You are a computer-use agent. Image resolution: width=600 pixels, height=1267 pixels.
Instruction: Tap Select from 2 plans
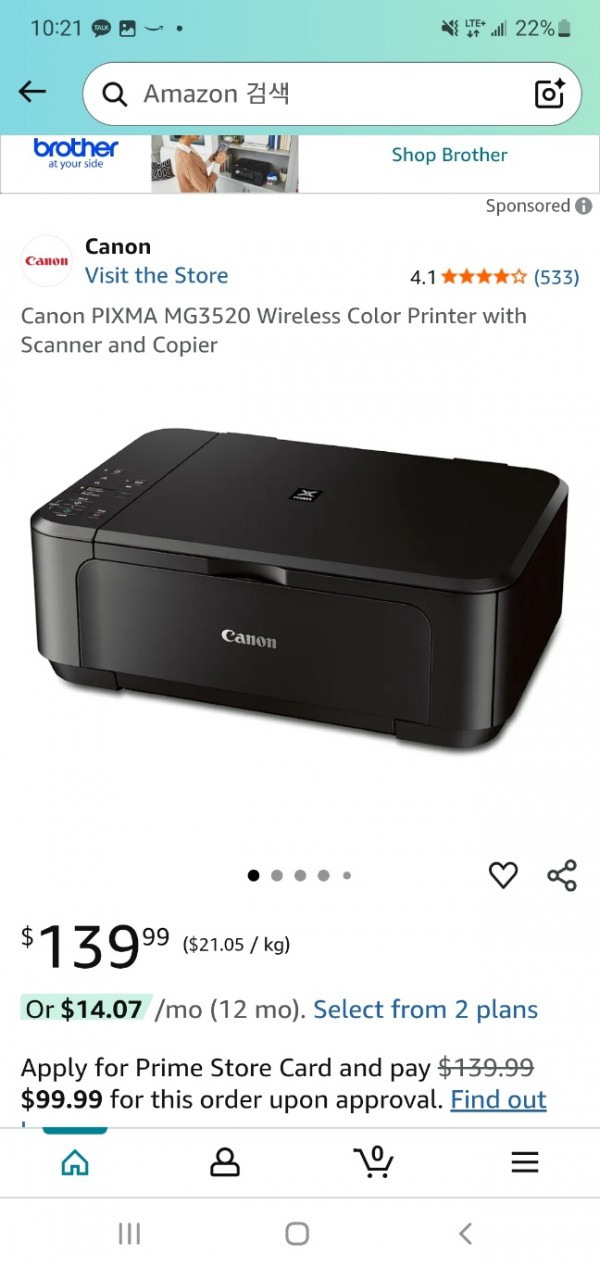click(x=426, y=1010)
